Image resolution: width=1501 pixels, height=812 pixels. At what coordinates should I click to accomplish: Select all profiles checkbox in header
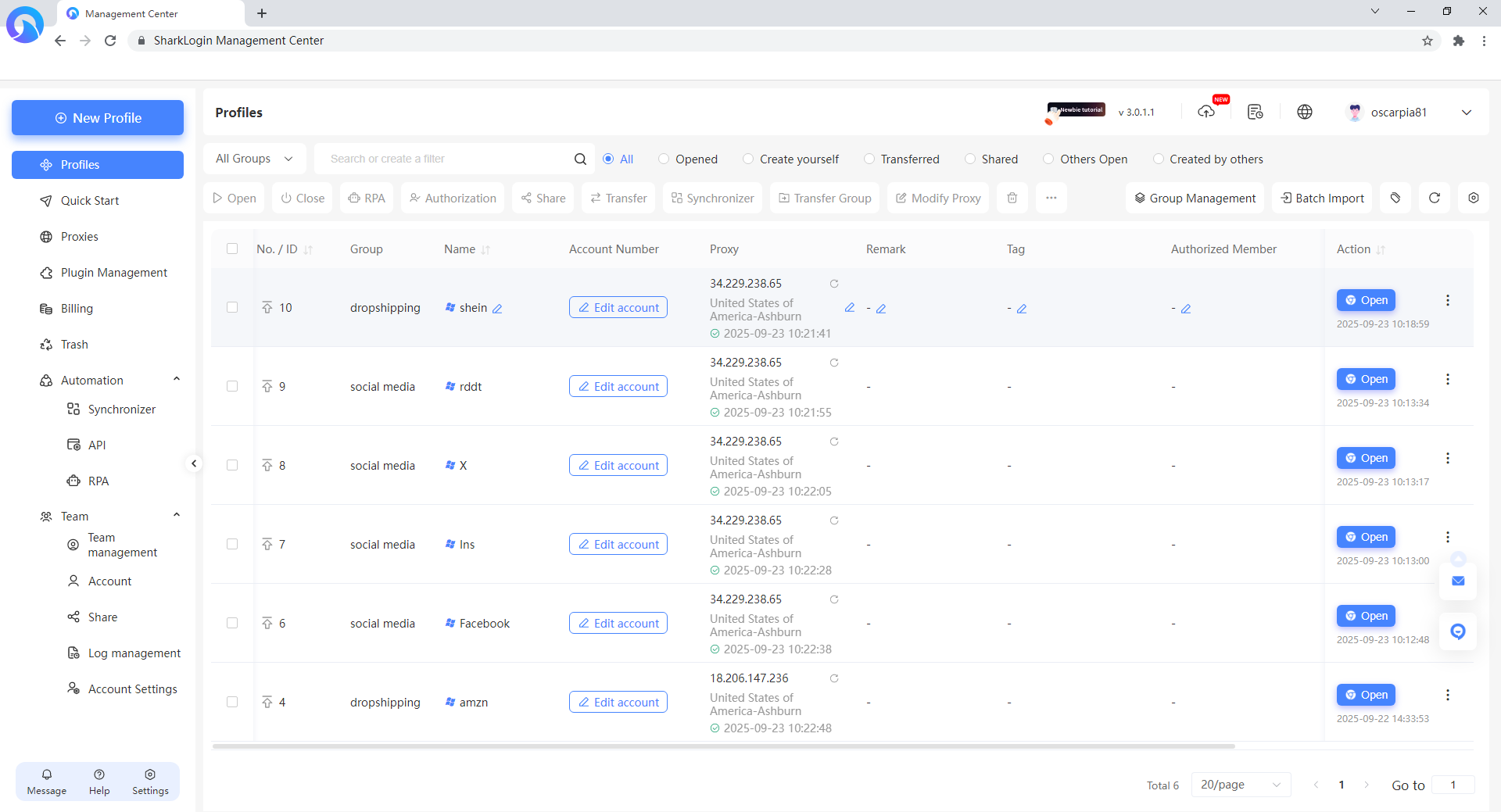[232, 249]
